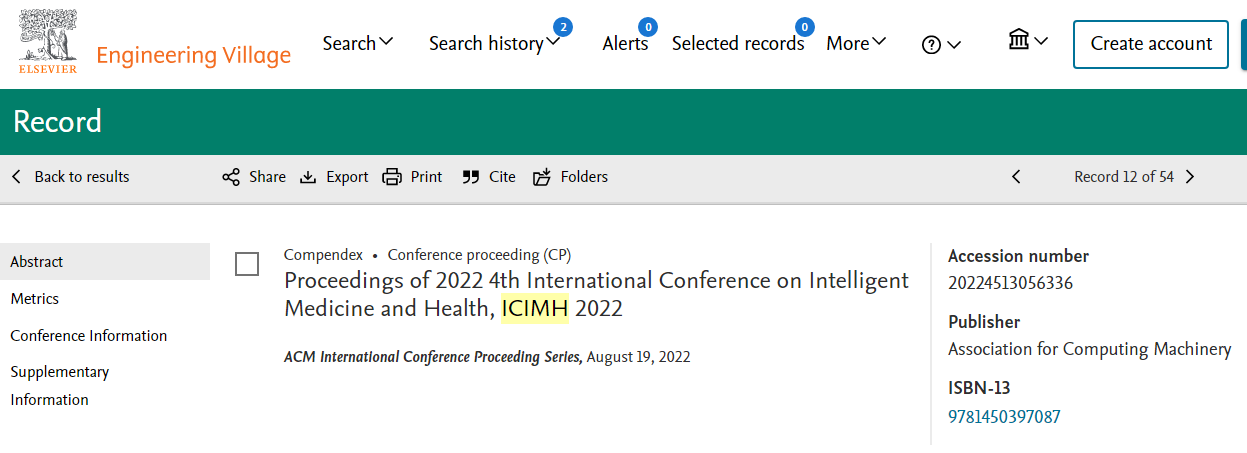Click the Selected records badge showing 0
This screenshot has height=453, width=1247.
[x=805, y=27]
